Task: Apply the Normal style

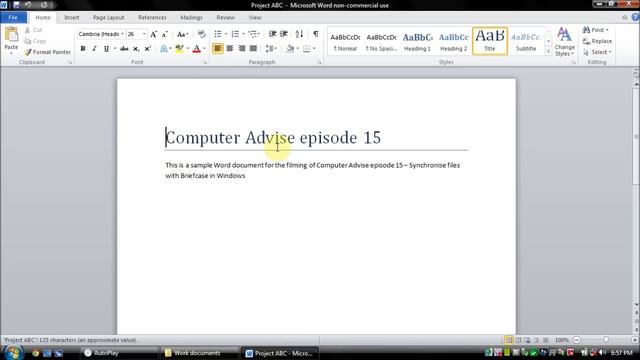Action: (345, 41)
